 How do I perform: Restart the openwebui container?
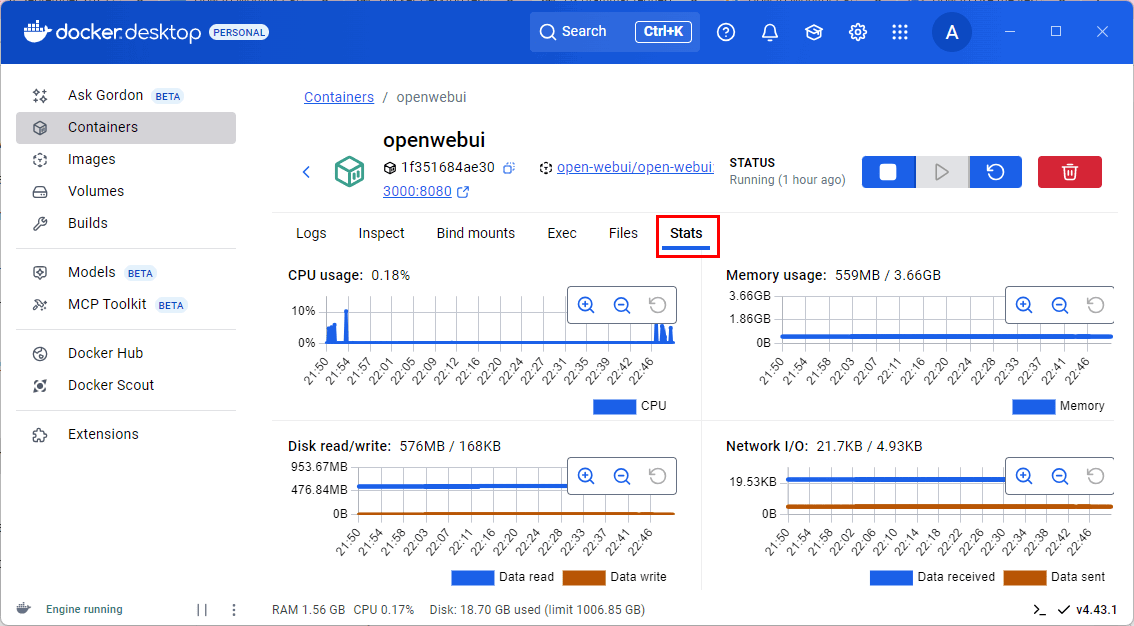tap(995, 172)
